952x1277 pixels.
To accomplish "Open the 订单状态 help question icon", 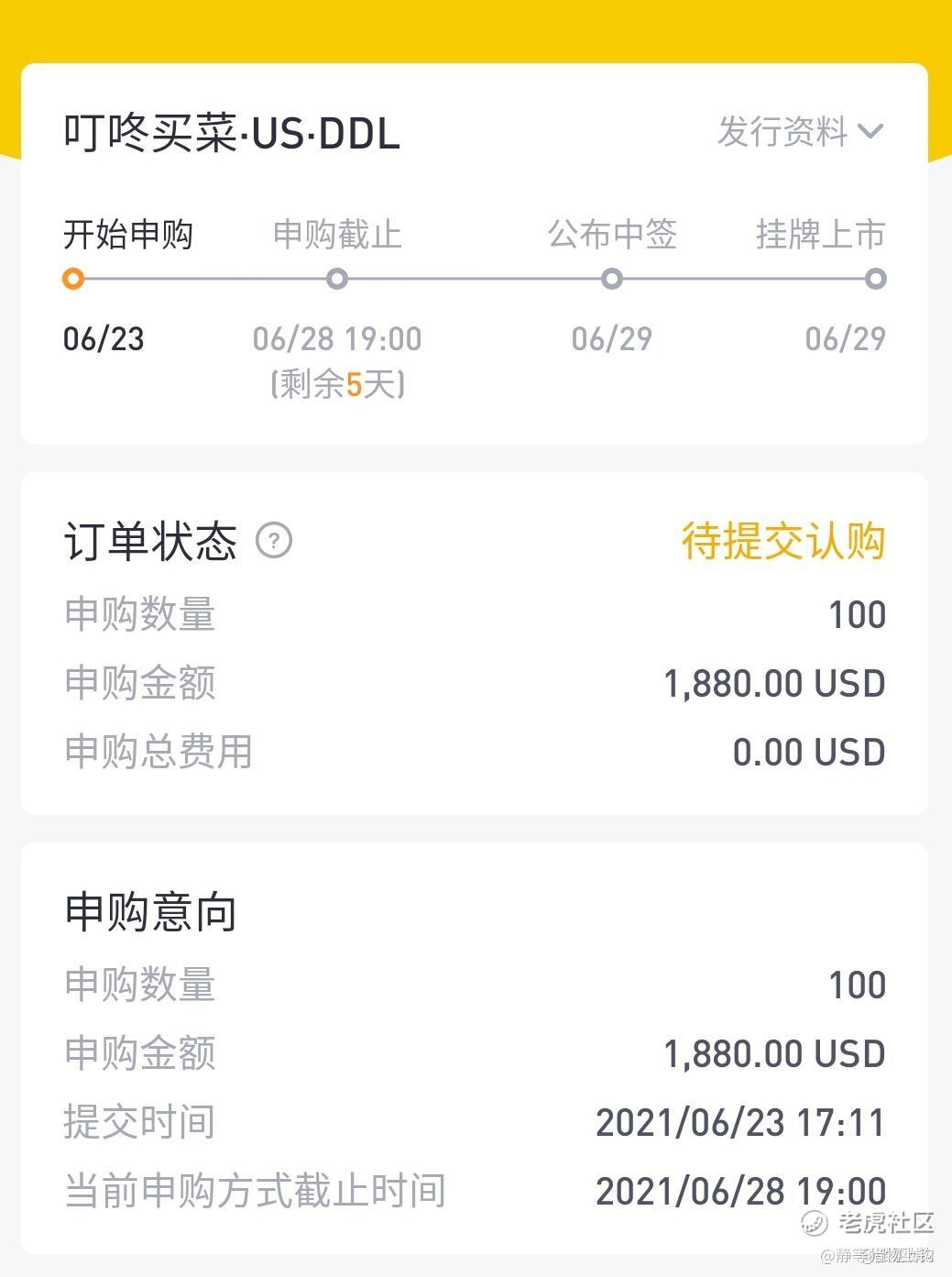I will pos(274,541).
